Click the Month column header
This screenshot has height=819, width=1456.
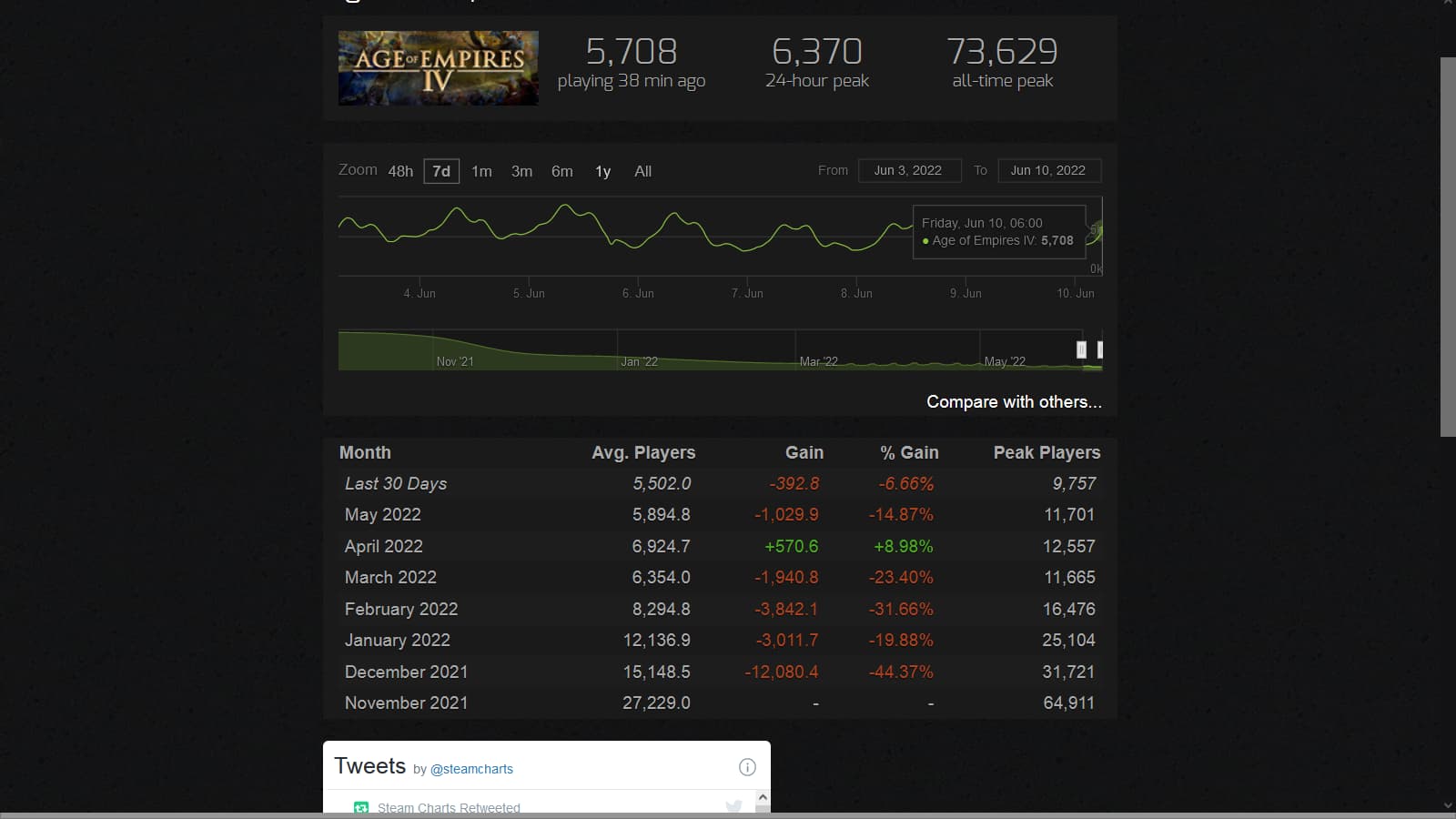click(365, 452)
